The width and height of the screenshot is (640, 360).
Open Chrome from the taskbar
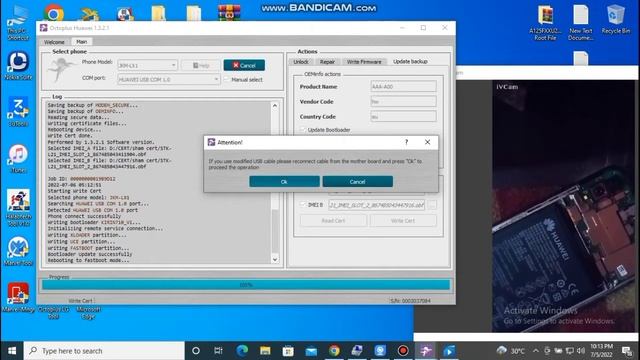tap(334, 351)
